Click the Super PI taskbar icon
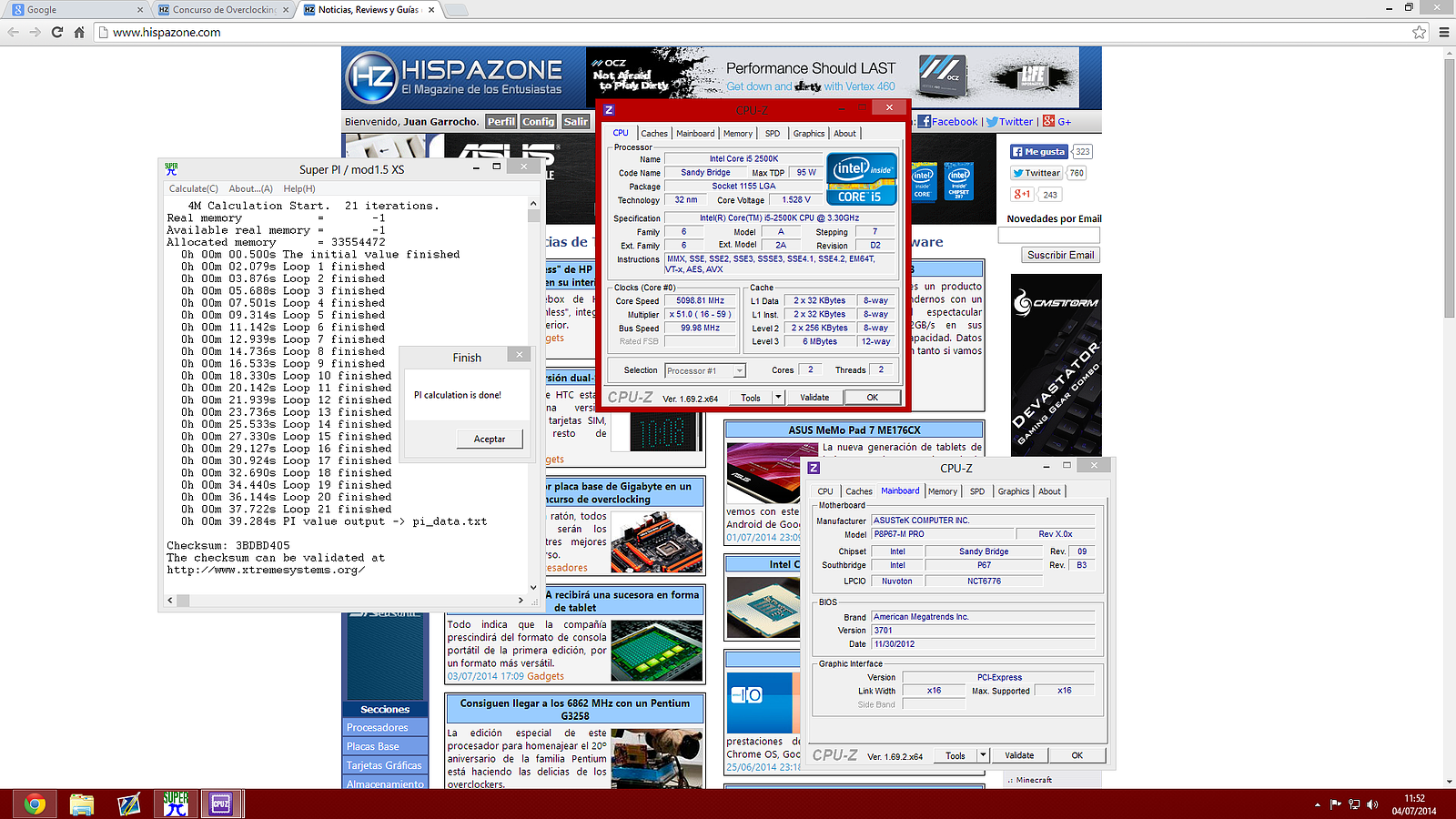The height and width of the screenshot is (819, 1456). tap(176, 804)
